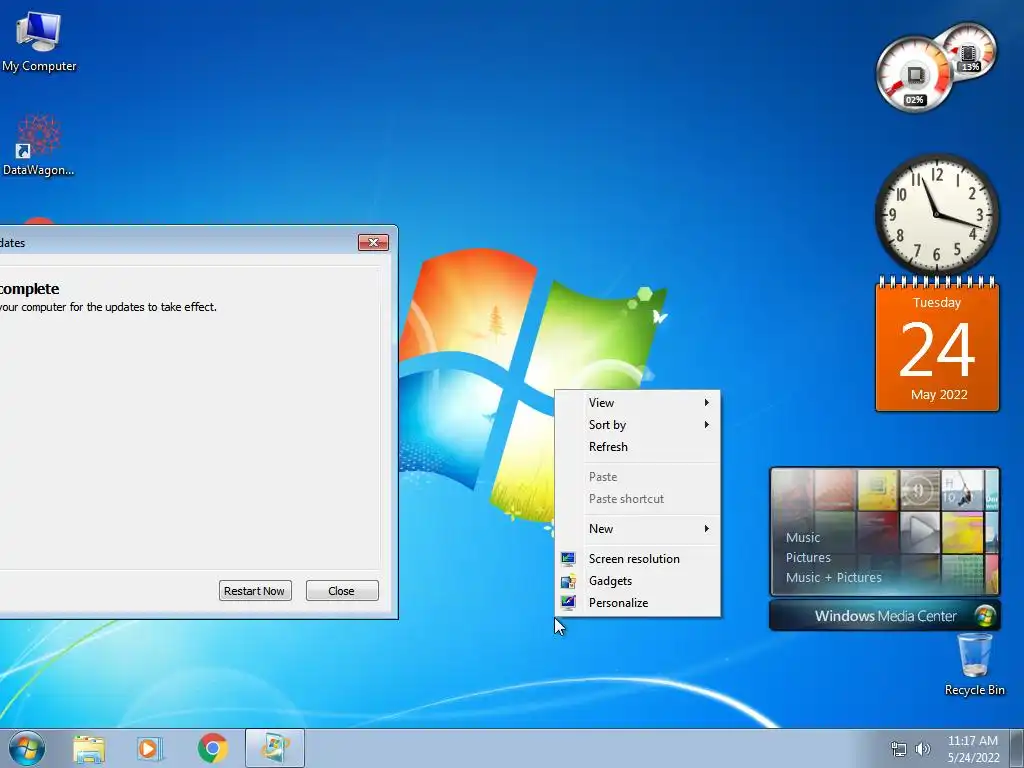Choose Music + Pictures in Media Center gadget
1024x768 pixels.
[833, 577]
